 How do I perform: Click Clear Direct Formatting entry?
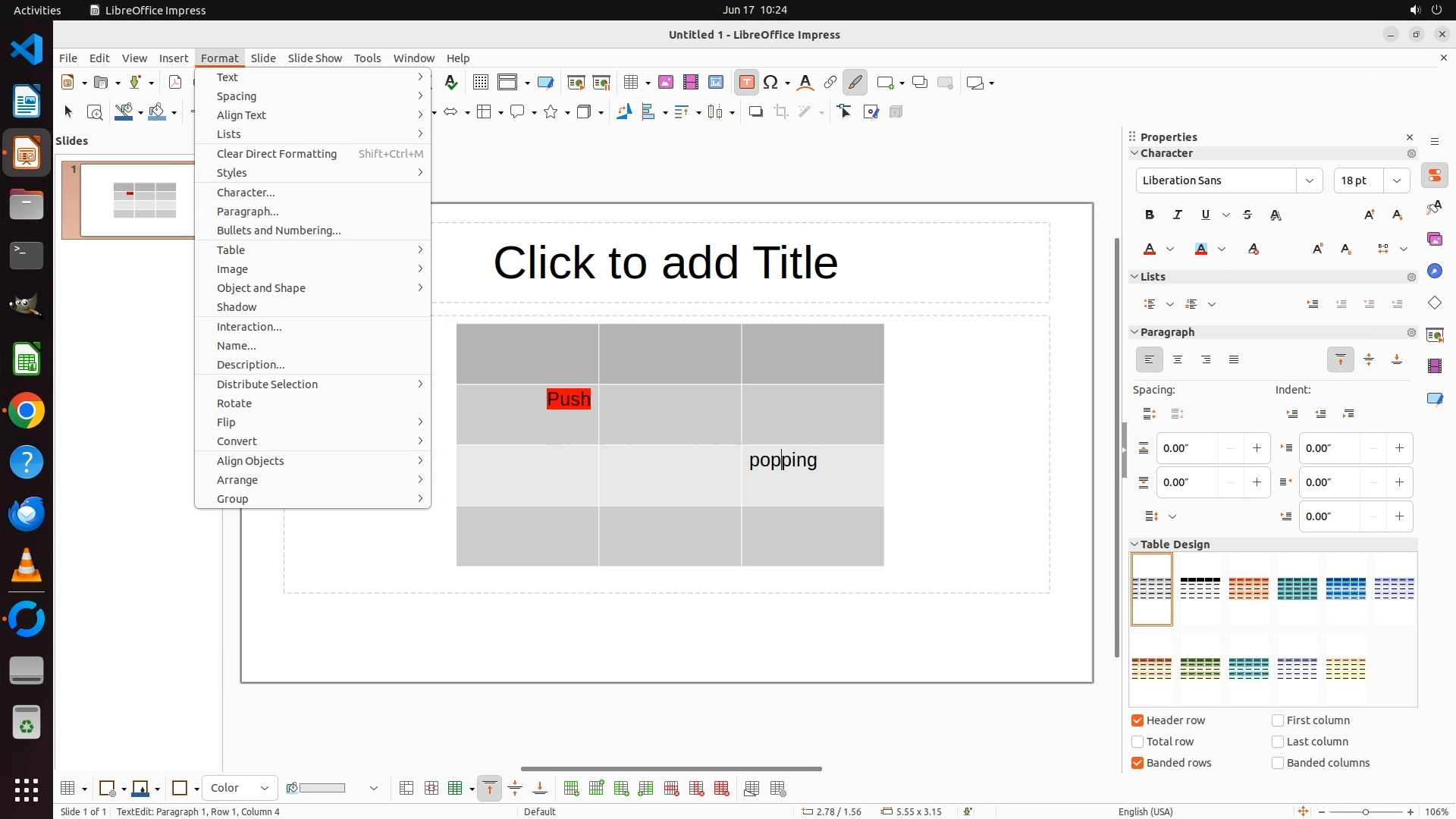(x=277, y=154)
